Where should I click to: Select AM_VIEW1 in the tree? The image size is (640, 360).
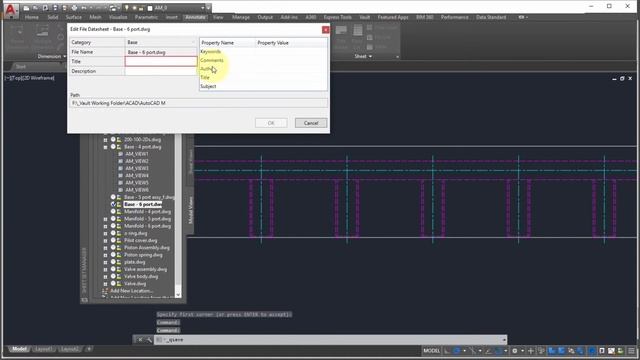(137, 154)
